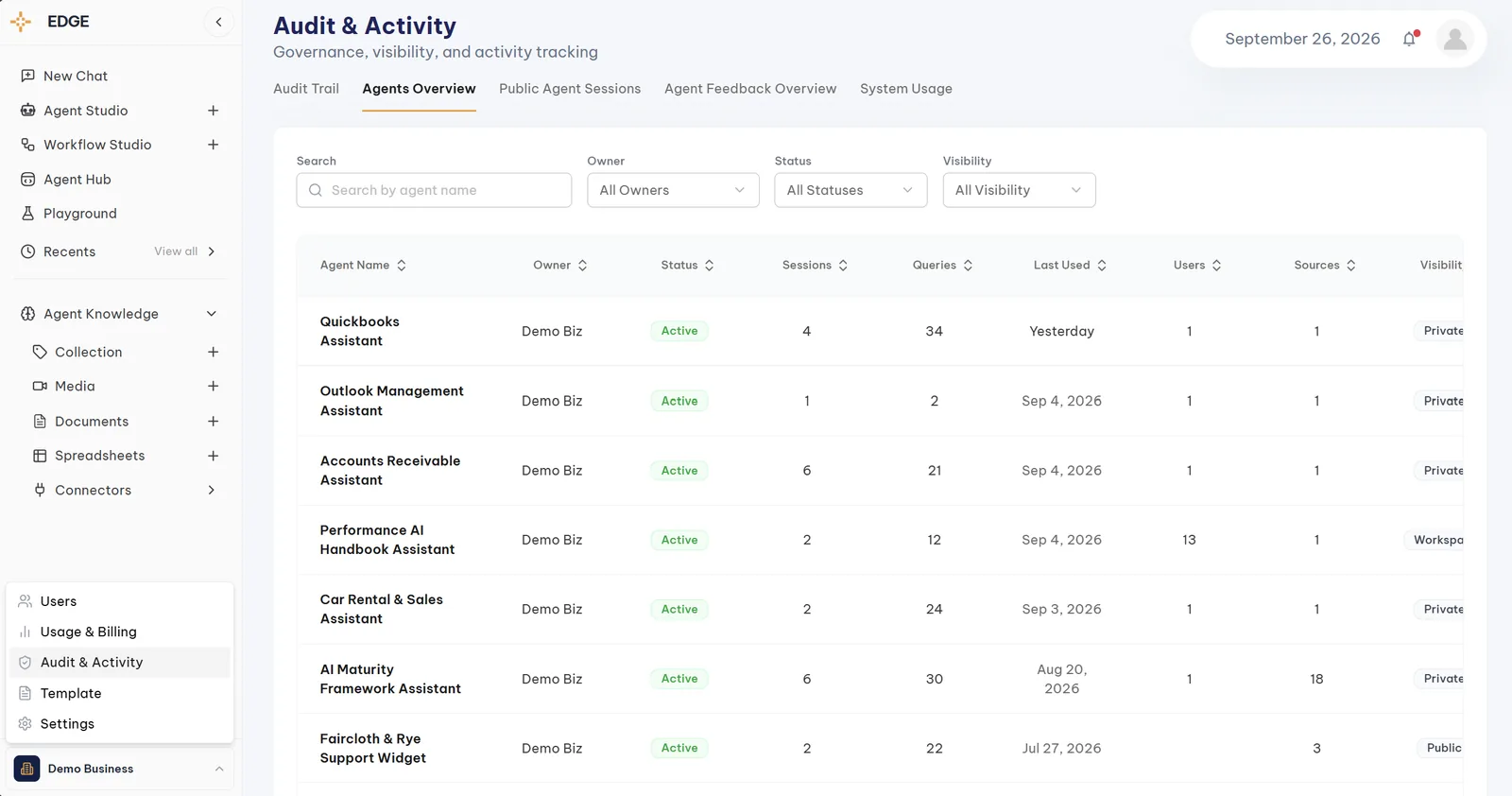This screenshot has height=796, width=1512.
Task: Collapse the Agent Knowledge section
Action: [x=212, y=314]
